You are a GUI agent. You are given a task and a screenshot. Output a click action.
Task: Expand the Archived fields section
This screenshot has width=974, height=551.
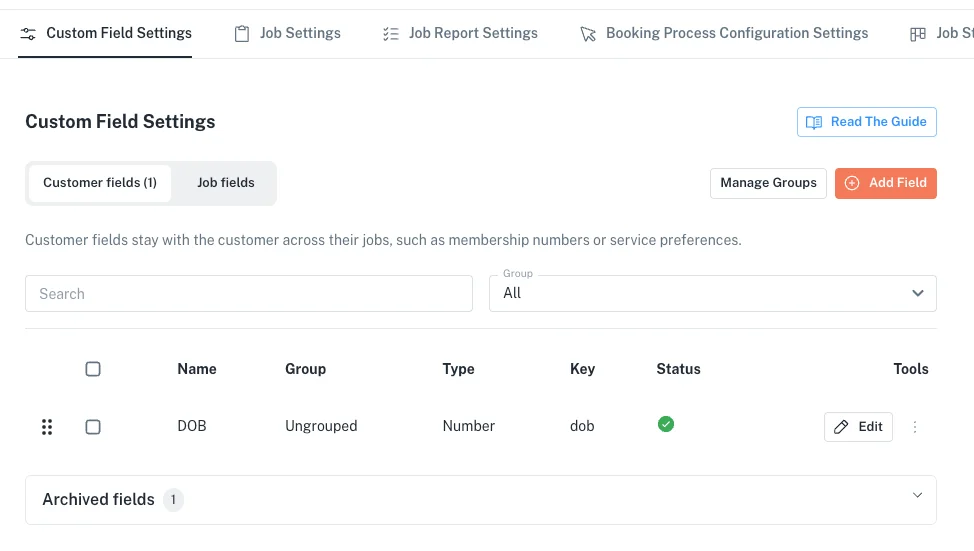(x=481, y=500)
